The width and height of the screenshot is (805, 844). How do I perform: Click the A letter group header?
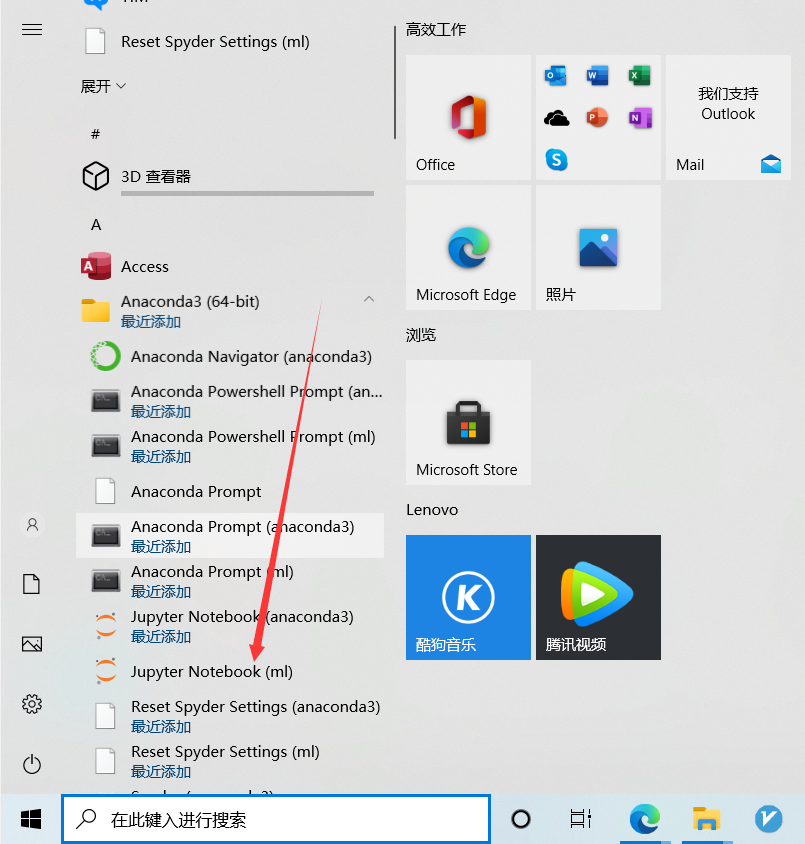pyautogui.click(x=96, y=224)
